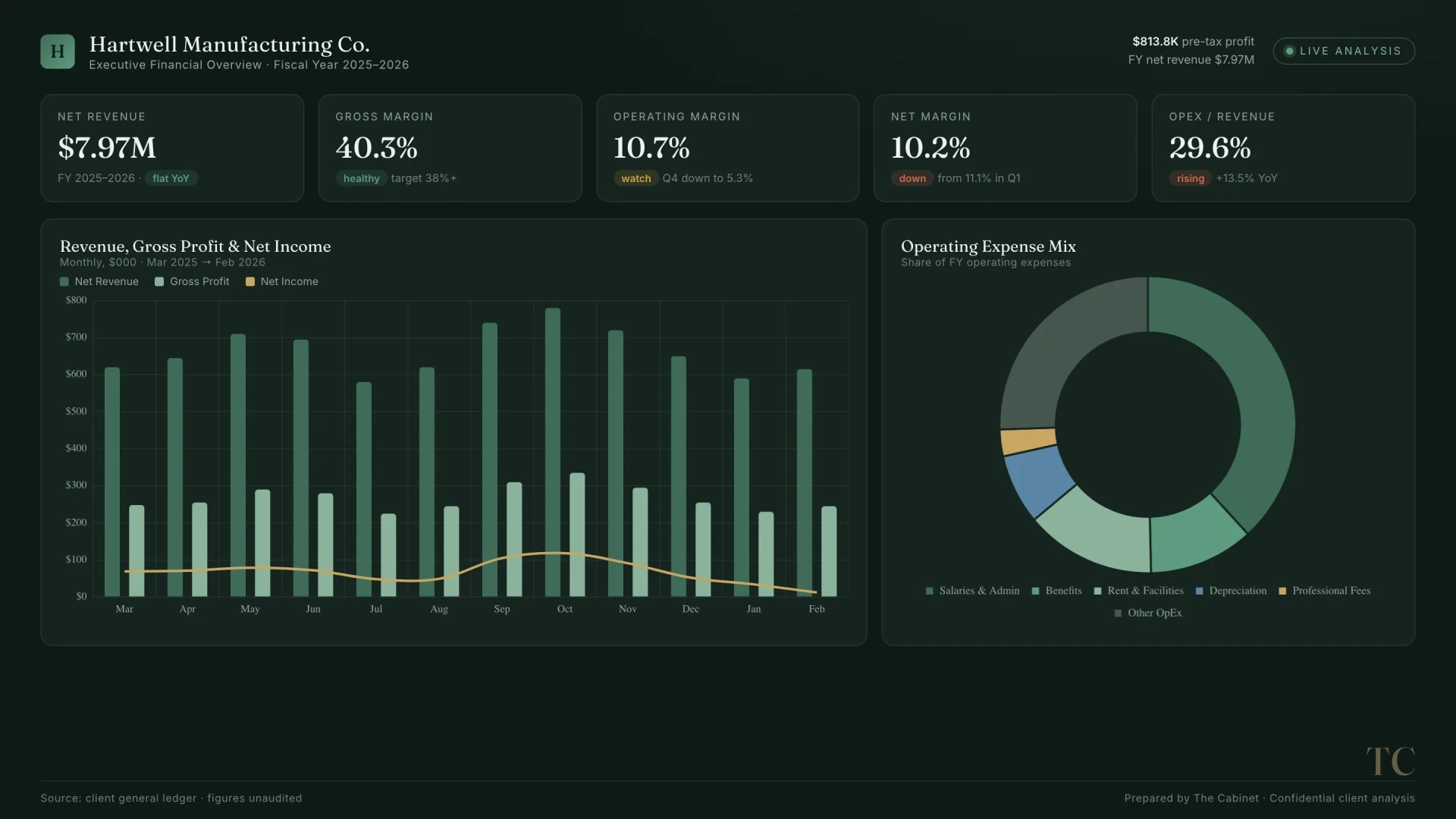Click the 'from 11.1% in Q1' note
The image size is (1456, 819).
pyautogui.click(x=979, y=178)
